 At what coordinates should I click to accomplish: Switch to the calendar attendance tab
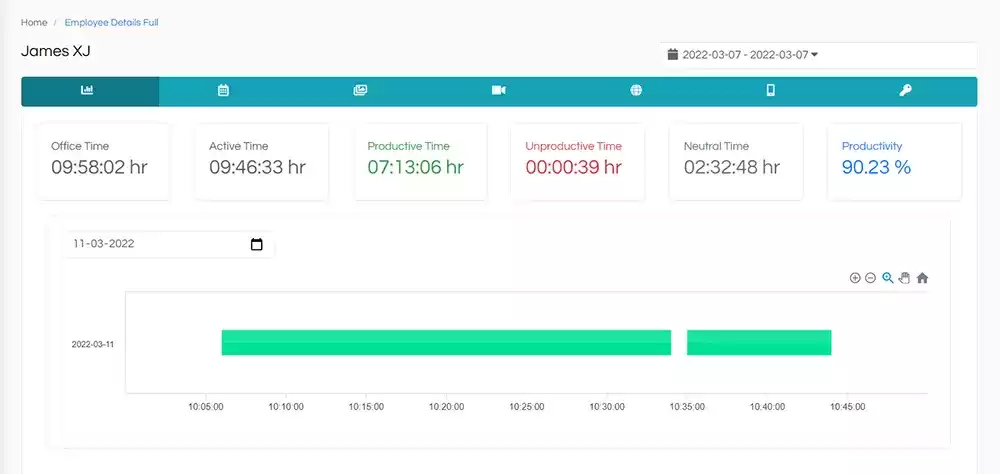pyautogui.click(x=223, y=91)
